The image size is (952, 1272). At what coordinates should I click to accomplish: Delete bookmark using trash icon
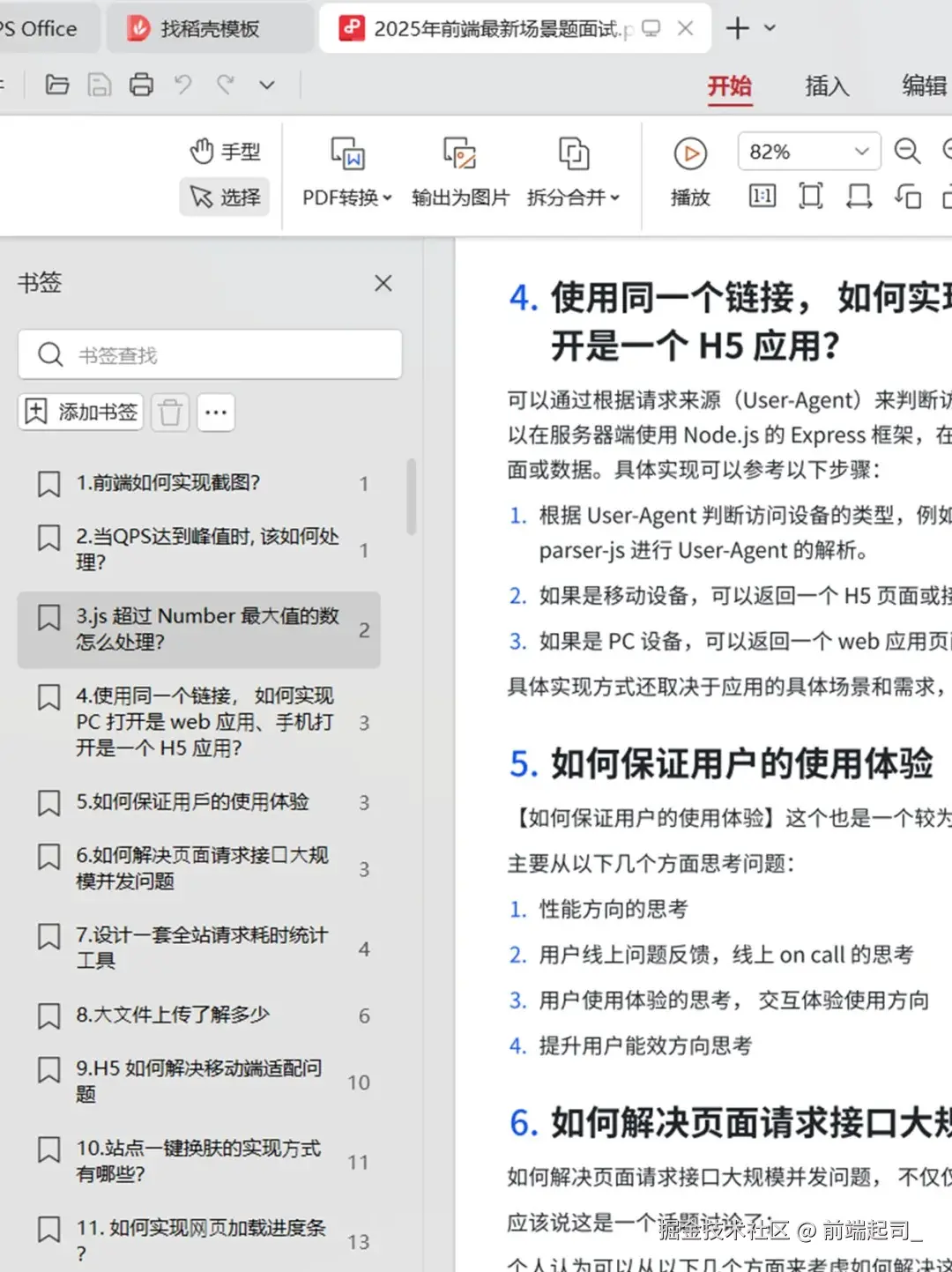[170, 412]
